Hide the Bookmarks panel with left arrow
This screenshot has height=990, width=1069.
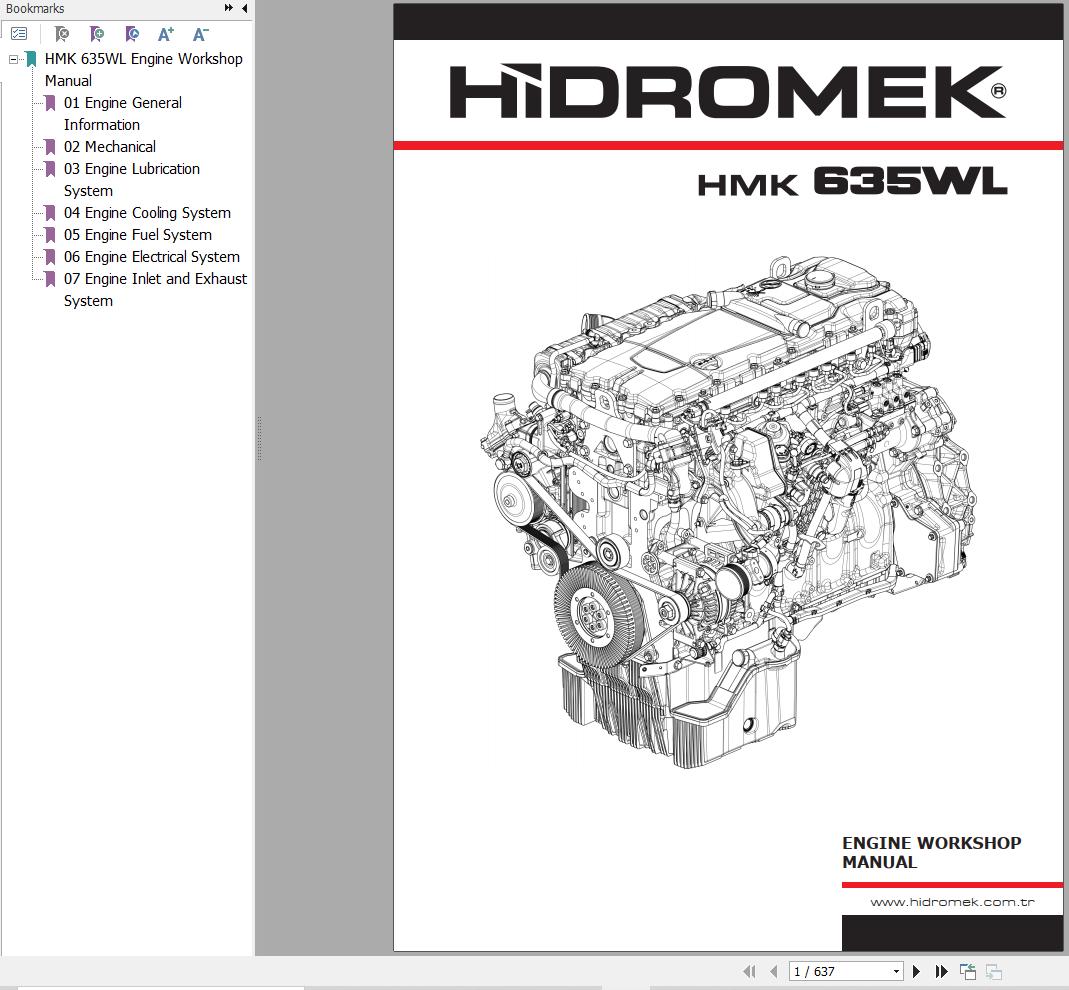point(244,8)
